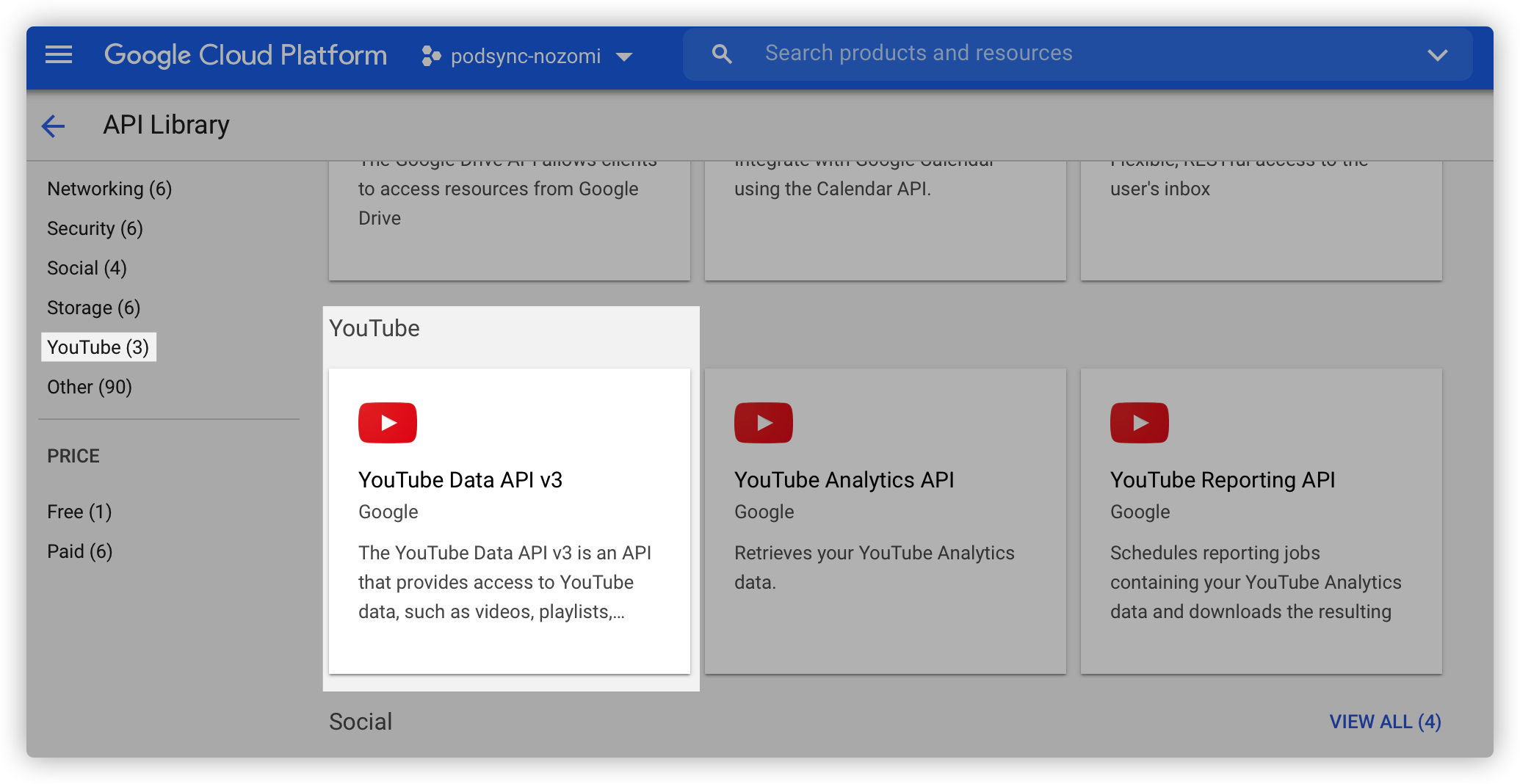Filter by Networking (6) category
This screenshot has width=1520, height=784.
click(109, 189)
